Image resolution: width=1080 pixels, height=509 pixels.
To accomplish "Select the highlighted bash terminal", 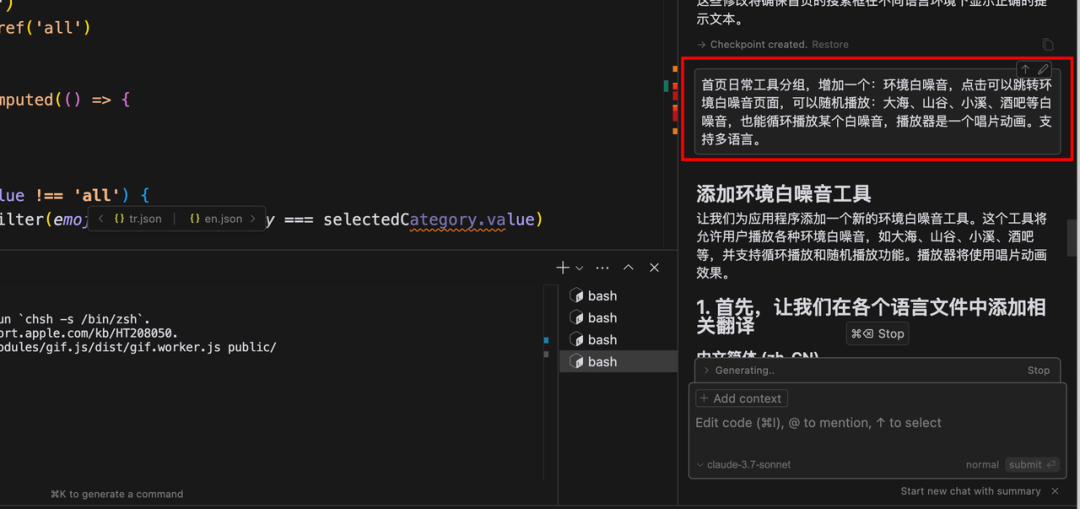I will 618,362.
